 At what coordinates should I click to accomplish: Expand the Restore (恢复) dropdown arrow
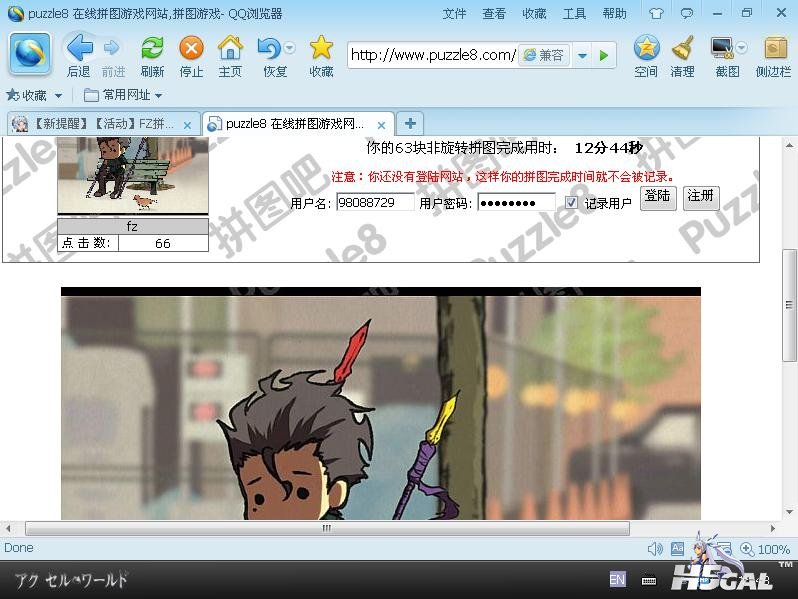coord(290,48)
